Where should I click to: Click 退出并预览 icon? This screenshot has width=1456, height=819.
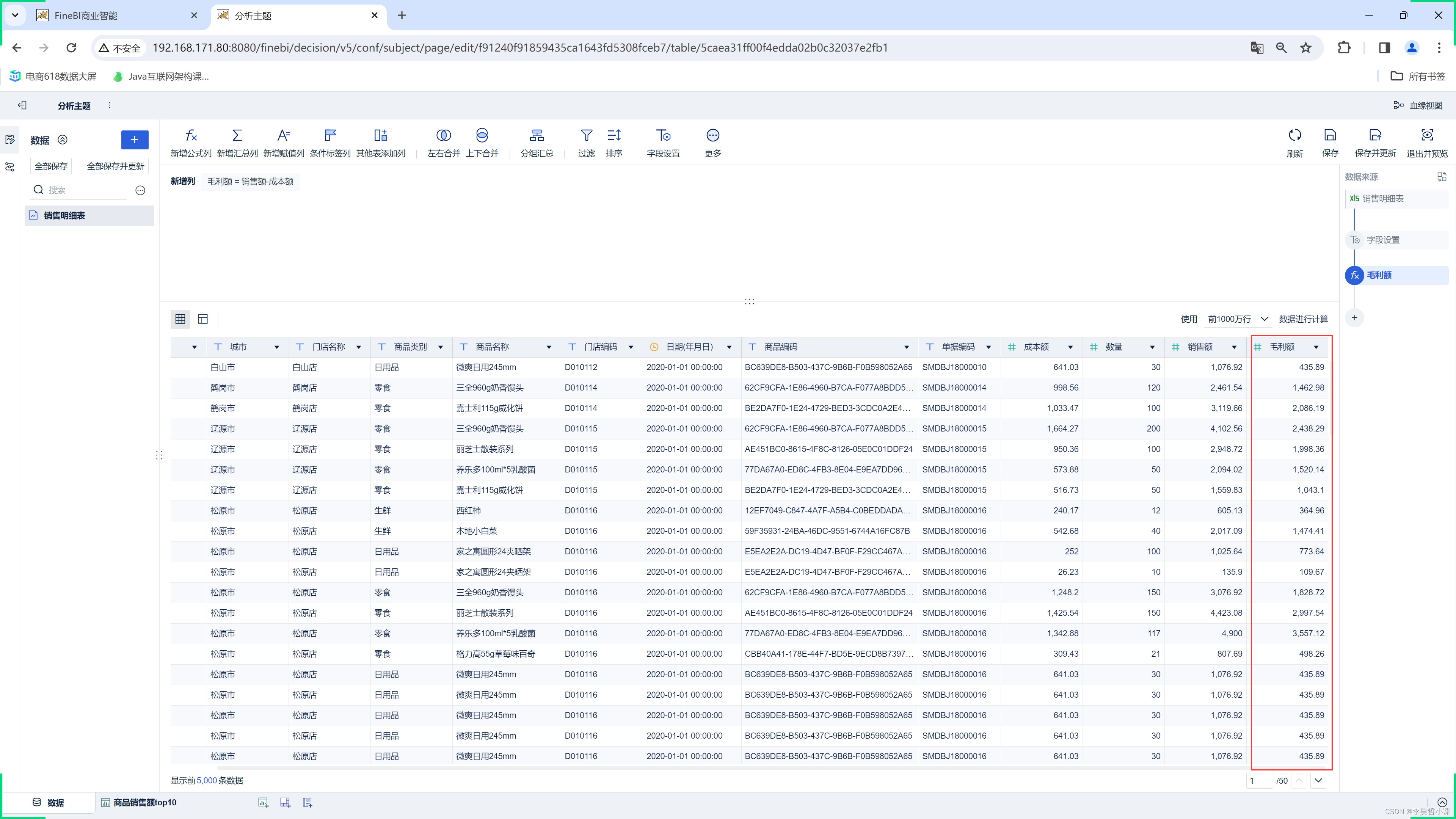coord(1427,136)
